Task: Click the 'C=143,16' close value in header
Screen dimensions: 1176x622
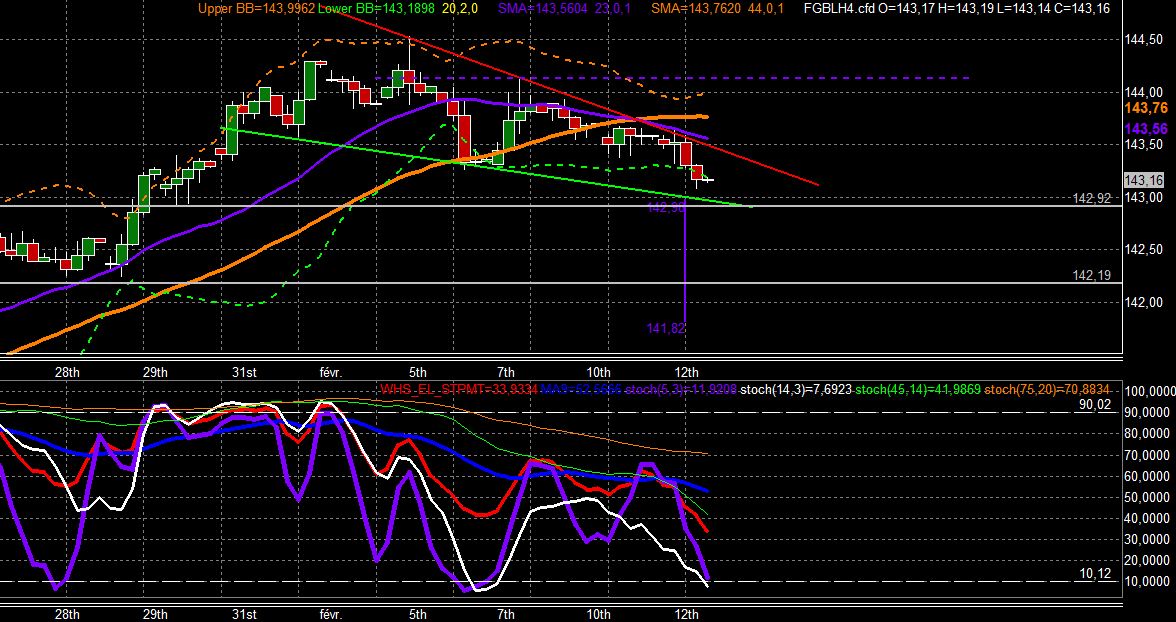Action: (1084, 8)
